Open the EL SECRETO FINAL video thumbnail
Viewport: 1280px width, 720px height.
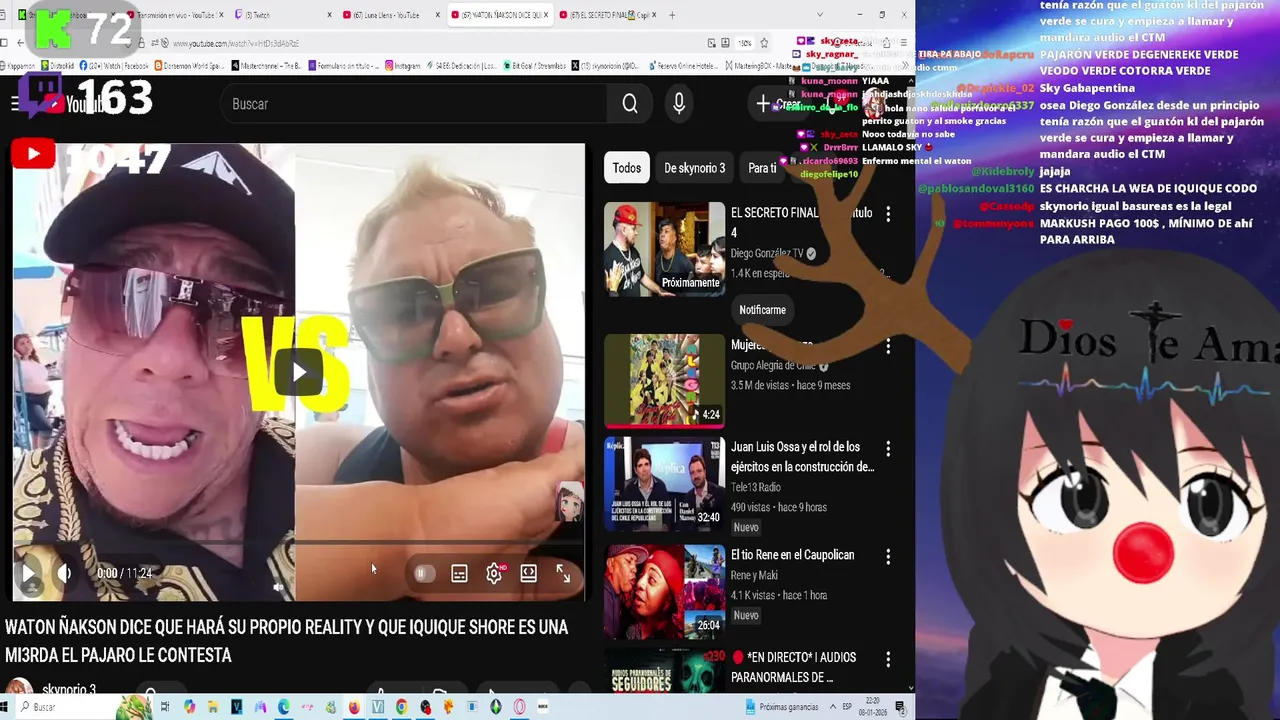tap(664, 249)
